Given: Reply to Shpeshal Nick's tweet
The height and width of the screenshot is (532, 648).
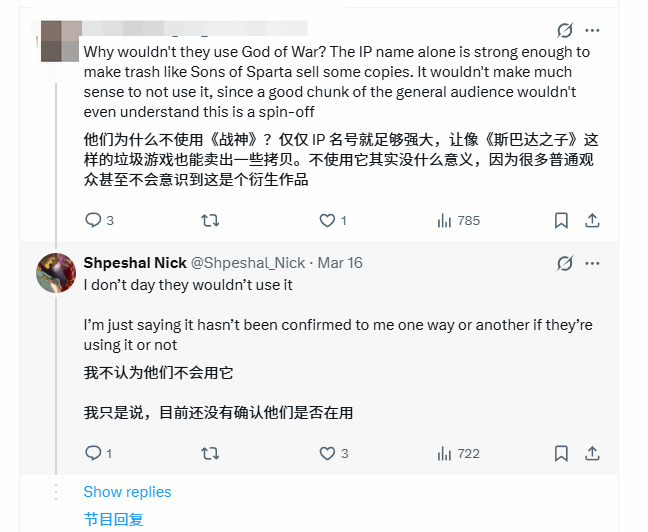Looking at the screenshot, I should tap(93, 453).
